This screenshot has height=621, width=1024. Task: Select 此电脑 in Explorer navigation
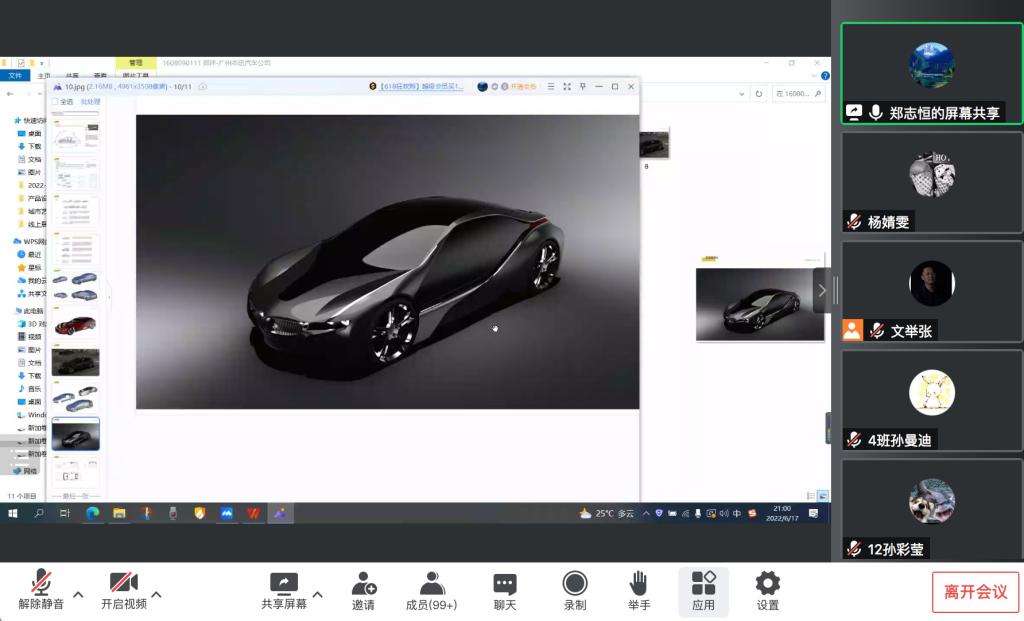[x=29, y=311]
